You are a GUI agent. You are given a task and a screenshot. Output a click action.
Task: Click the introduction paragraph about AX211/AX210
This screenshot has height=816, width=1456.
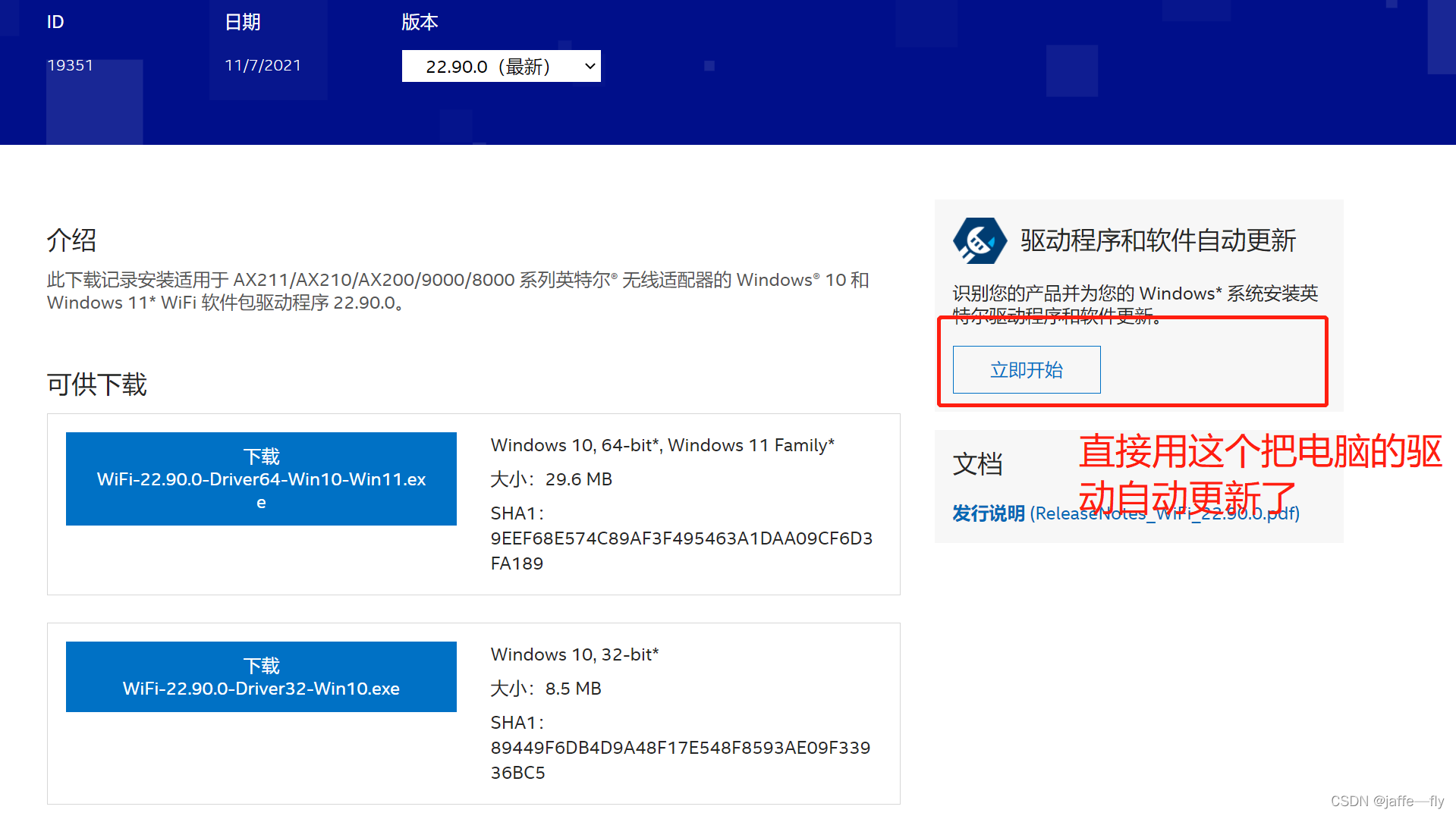pos(458,291)
